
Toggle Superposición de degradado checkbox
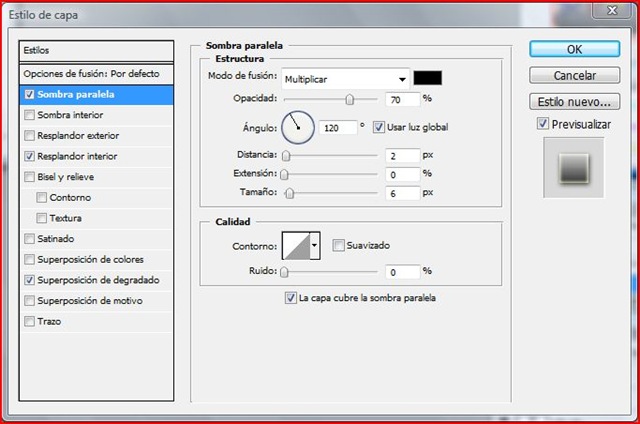[x=29, y=280]
